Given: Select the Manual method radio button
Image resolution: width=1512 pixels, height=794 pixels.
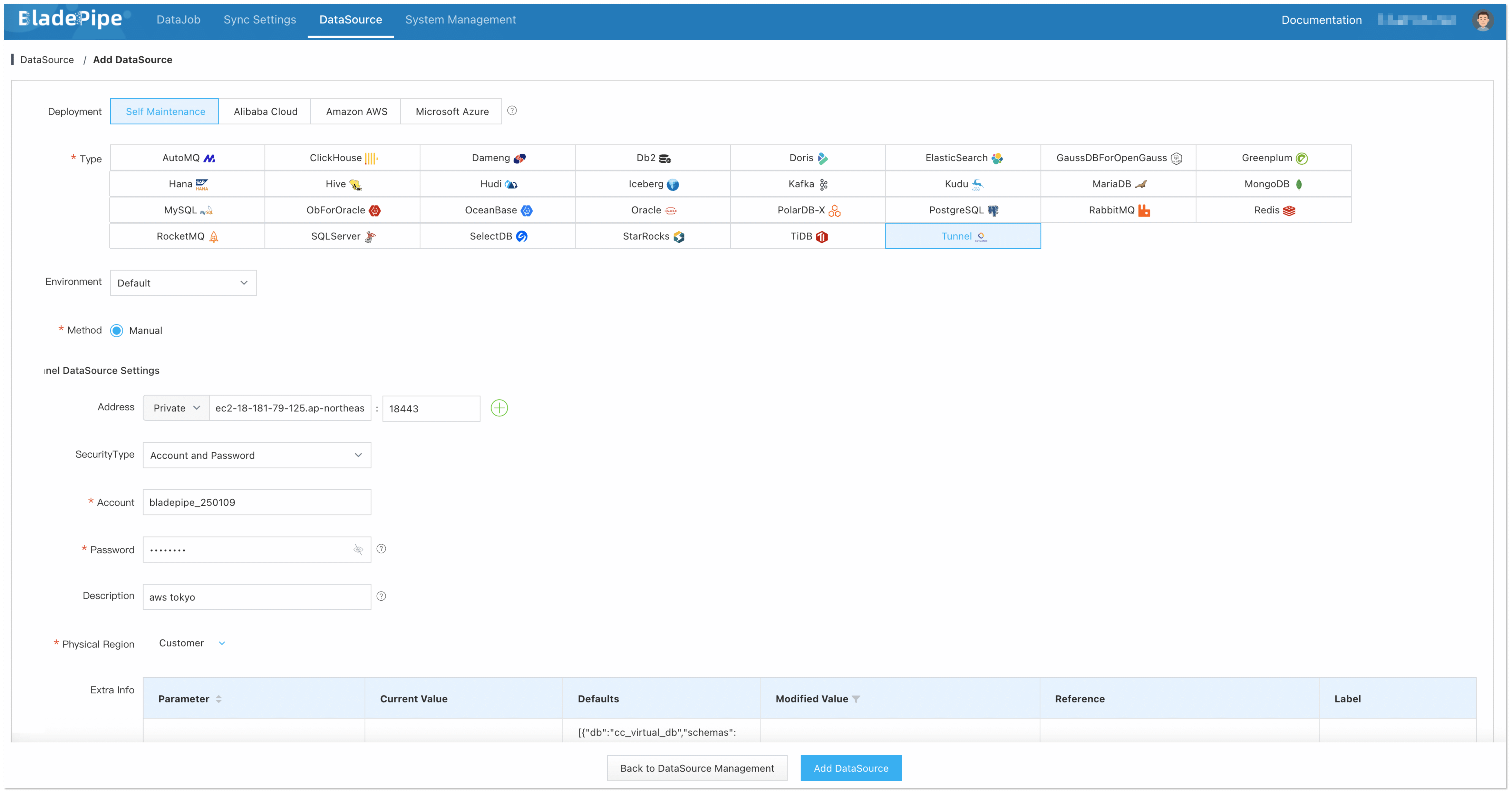Looking at the screenshot, I should (x=117, y=330).
